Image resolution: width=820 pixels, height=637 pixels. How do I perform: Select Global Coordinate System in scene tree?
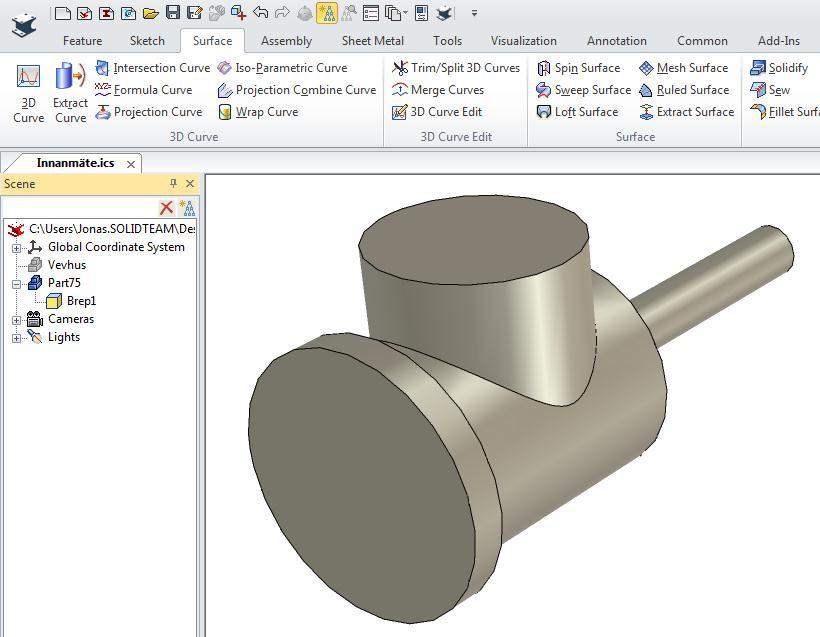tap(116, 247)
